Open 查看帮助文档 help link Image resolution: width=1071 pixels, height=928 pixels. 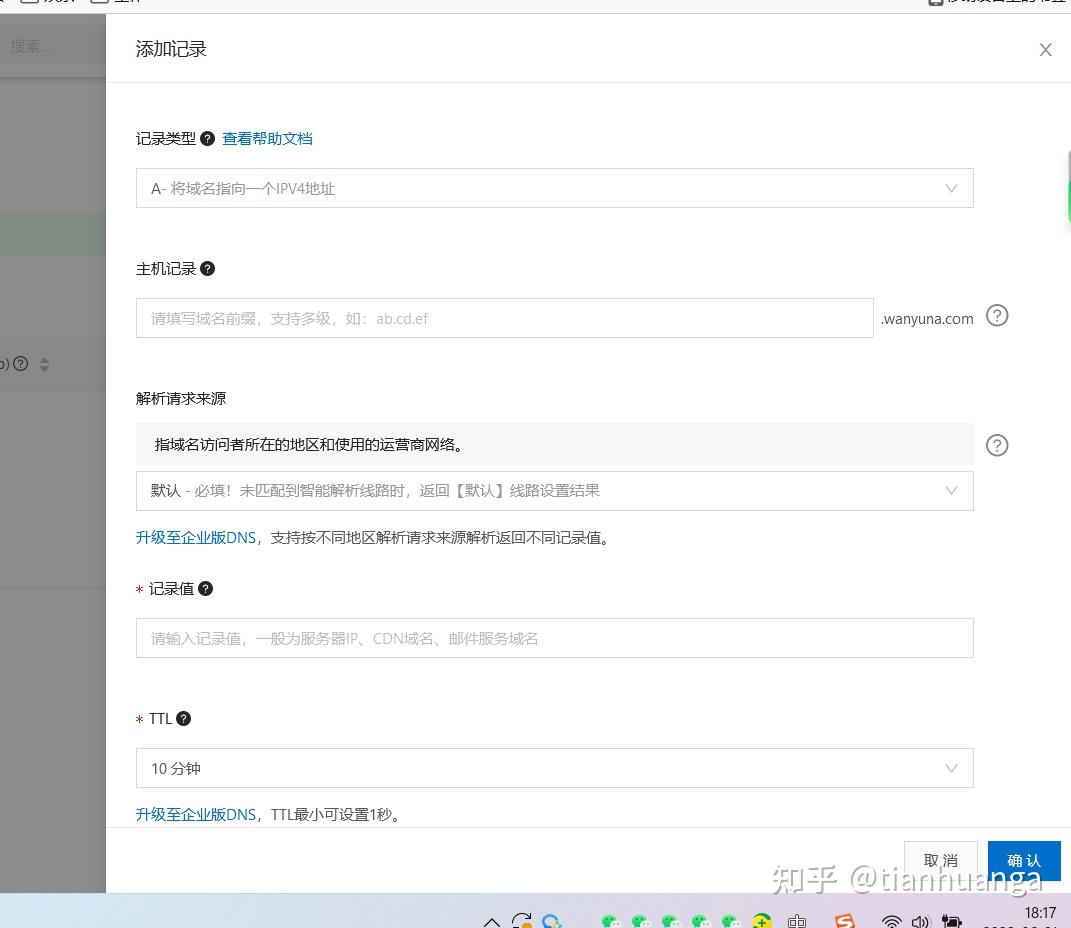coord(267,139)
